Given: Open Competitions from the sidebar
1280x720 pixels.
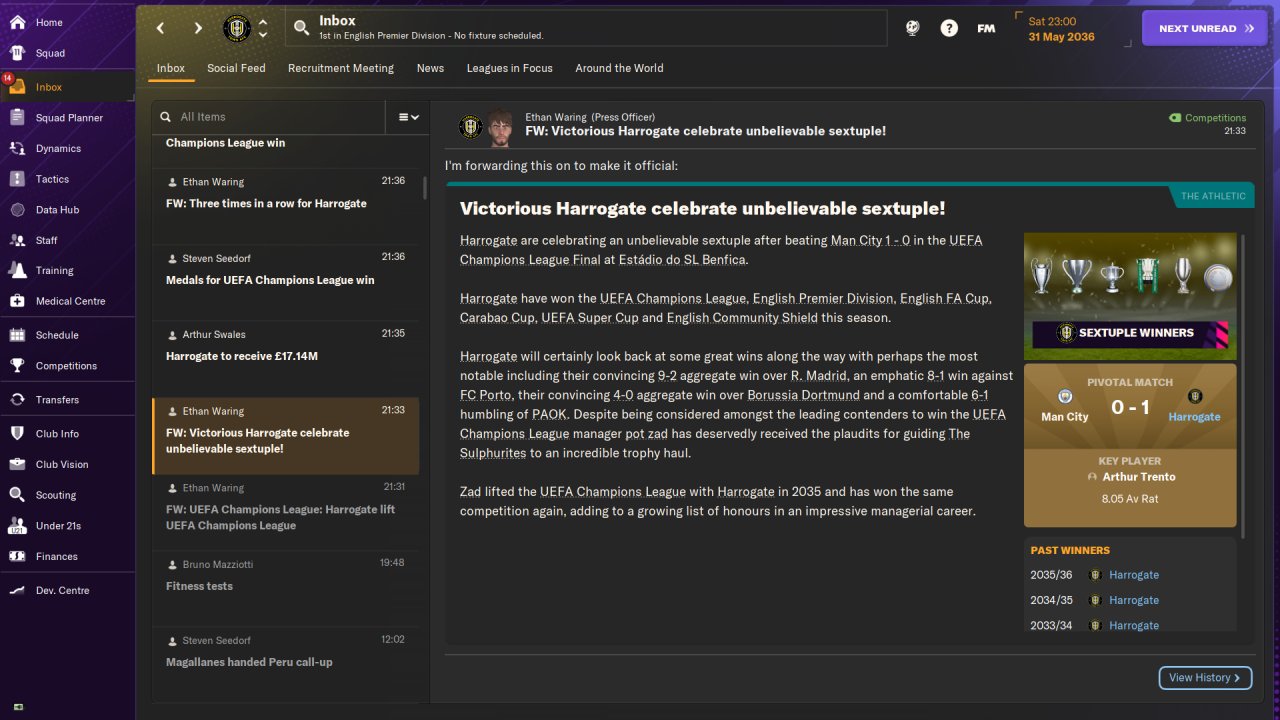Looking at the screenshot, I should [67, 366].
